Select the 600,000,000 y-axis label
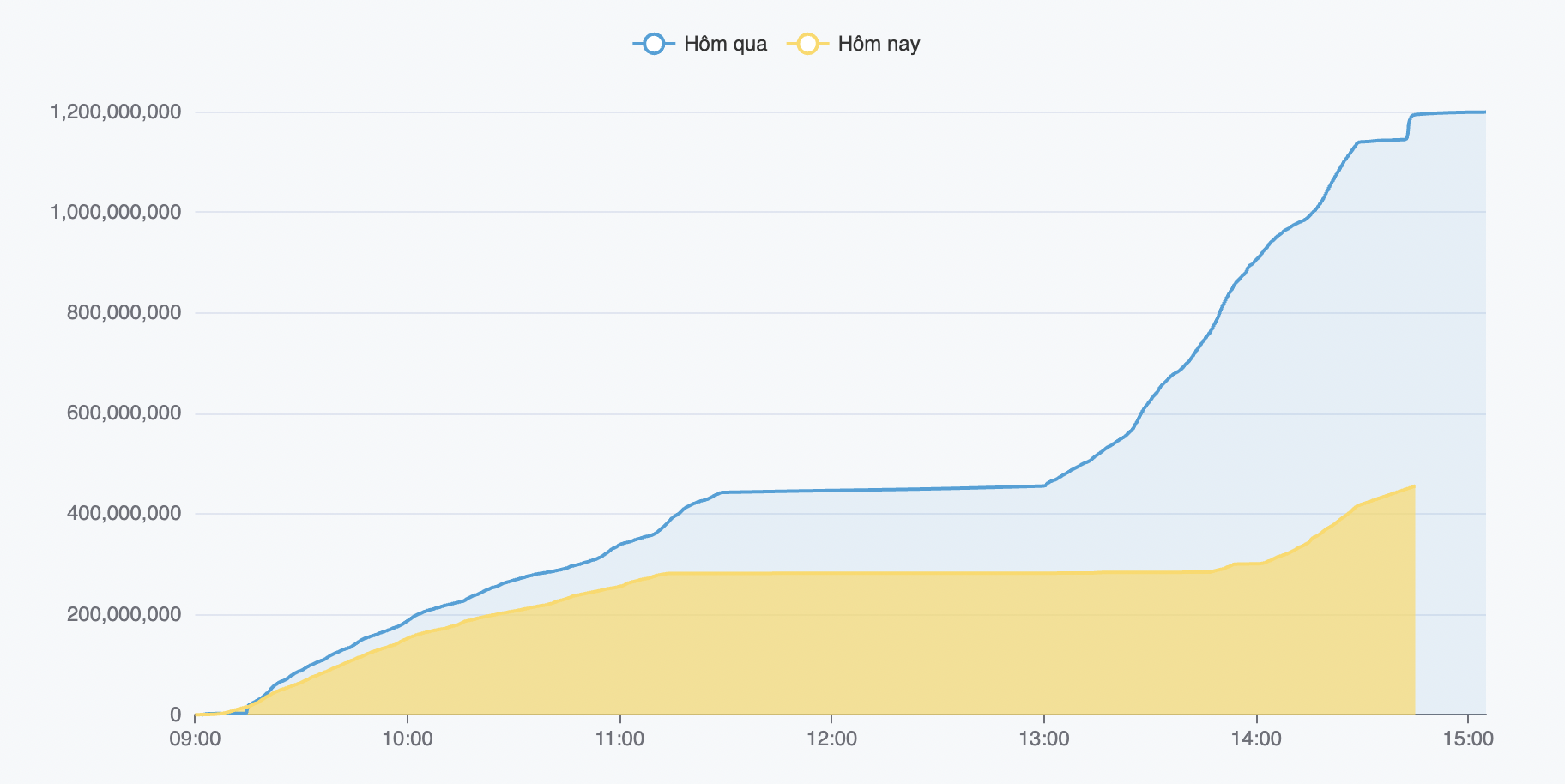1565x784 pixels. click(x=124, y=413)
